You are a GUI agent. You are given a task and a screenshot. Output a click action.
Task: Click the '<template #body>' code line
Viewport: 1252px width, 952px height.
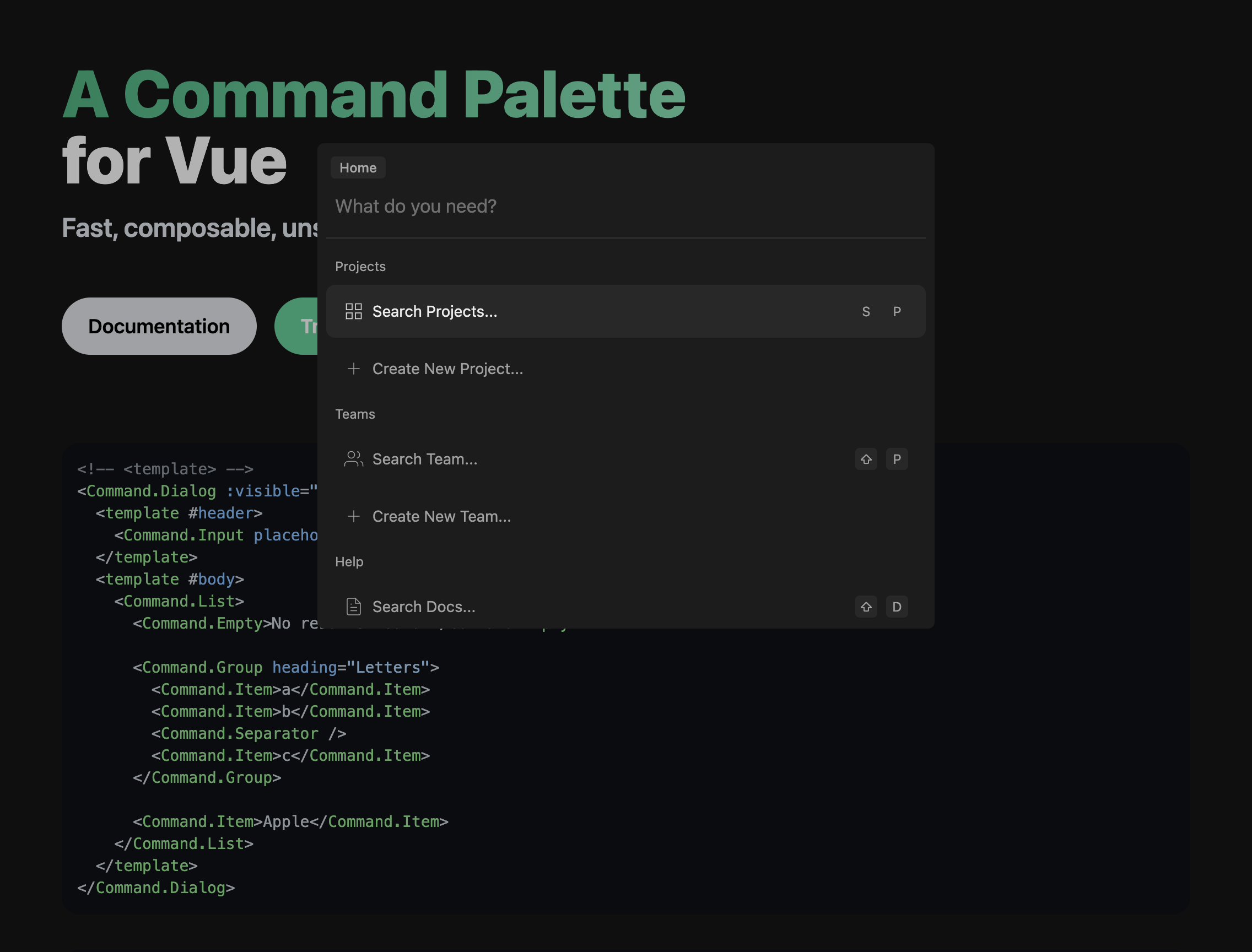tap(170, 579)
